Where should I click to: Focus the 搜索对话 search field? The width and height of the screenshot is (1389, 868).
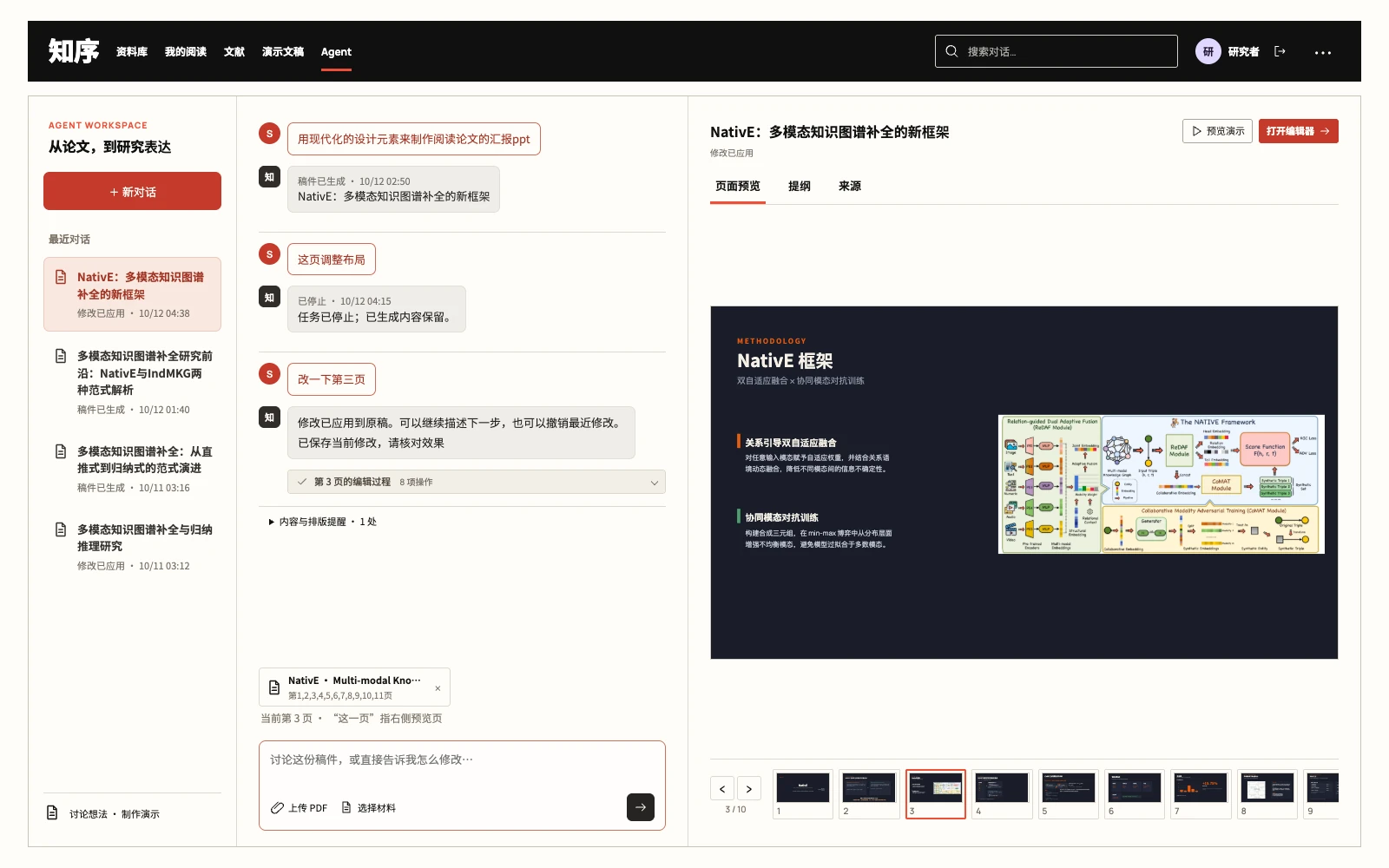pos(1057,51)
